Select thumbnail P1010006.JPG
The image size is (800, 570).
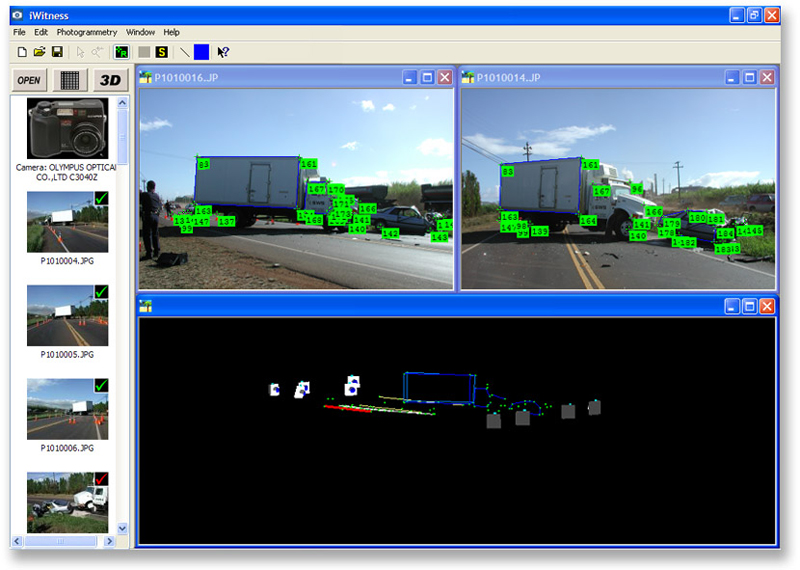click(x=67, y=409)
